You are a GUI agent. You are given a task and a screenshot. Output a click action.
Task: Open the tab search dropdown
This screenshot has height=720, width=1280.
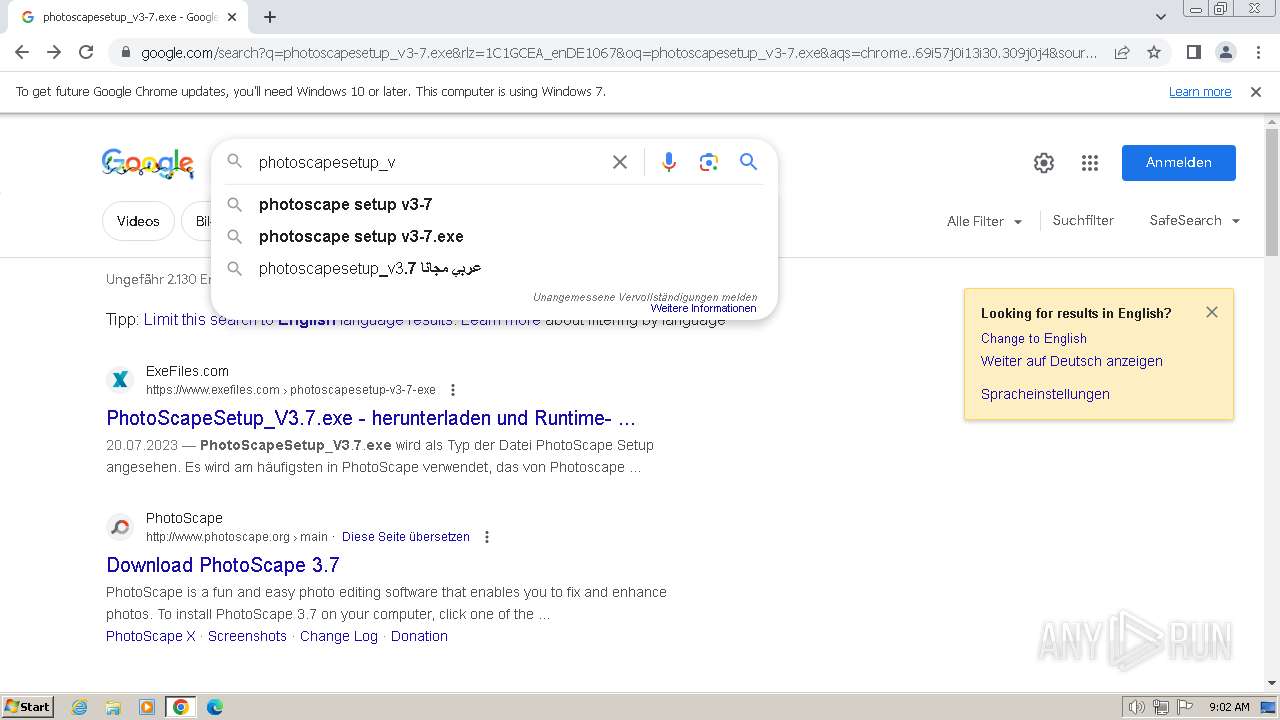[x=1161, y=17]
